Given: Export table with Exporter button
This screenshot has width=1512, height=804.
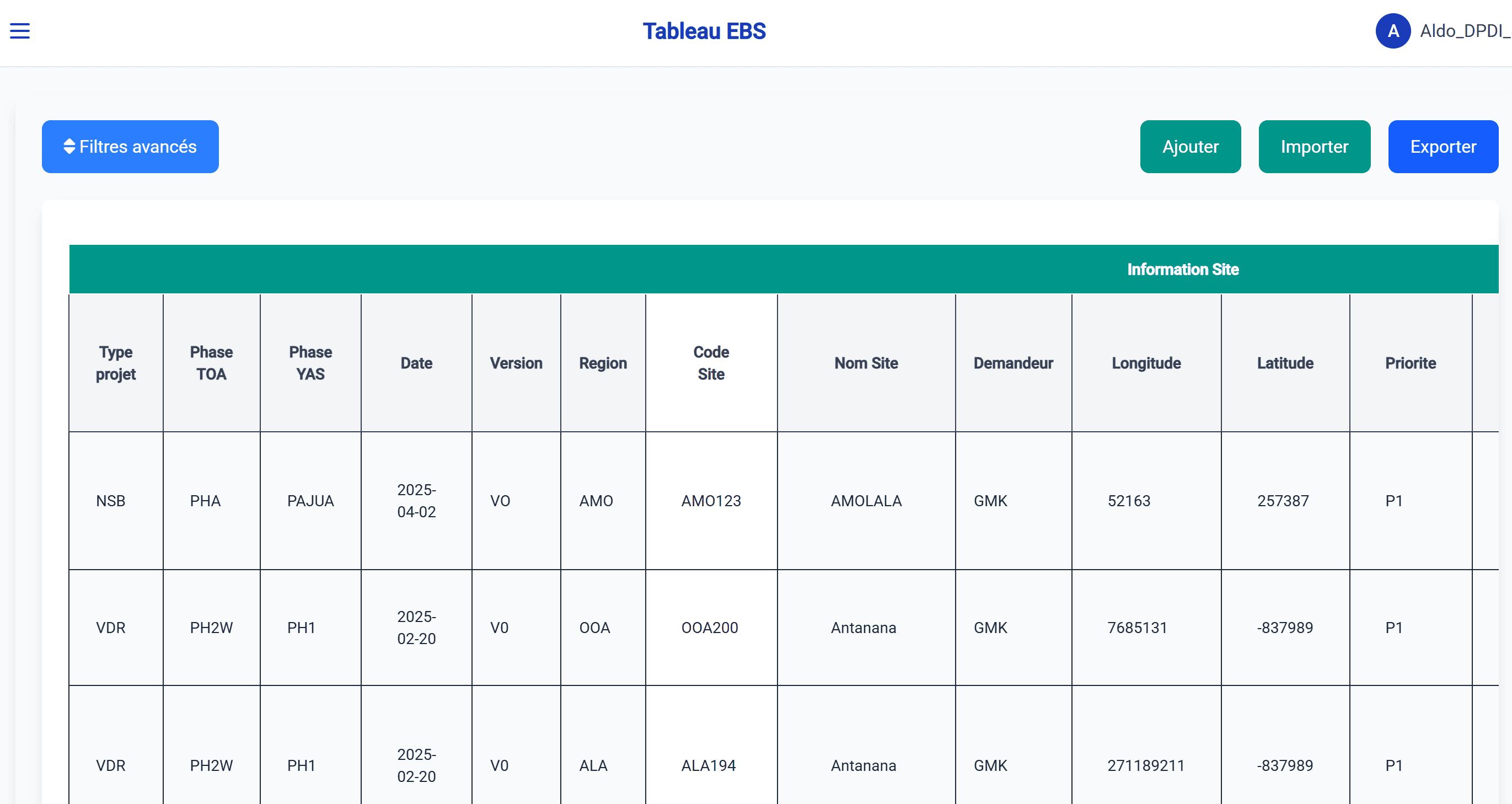Looking at the screenshot, I should click(1442, 147).
